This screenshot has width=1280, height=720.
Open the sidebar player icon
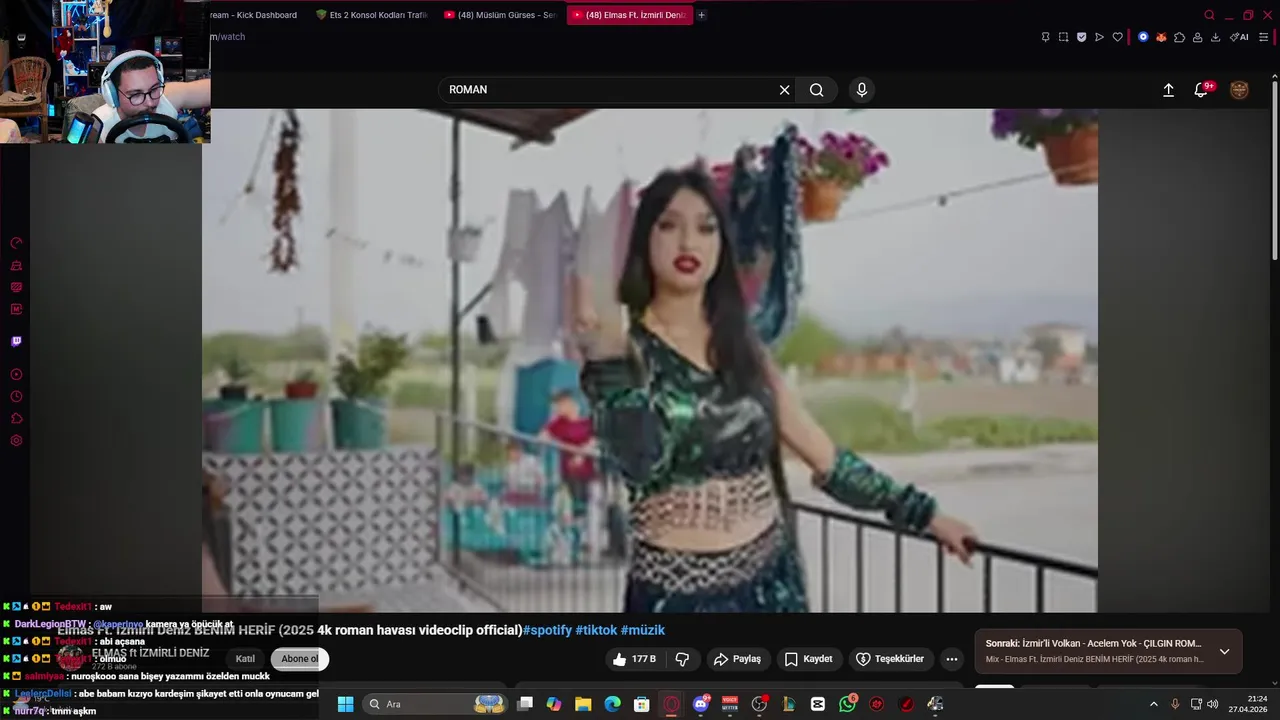(x=16, y=375)
